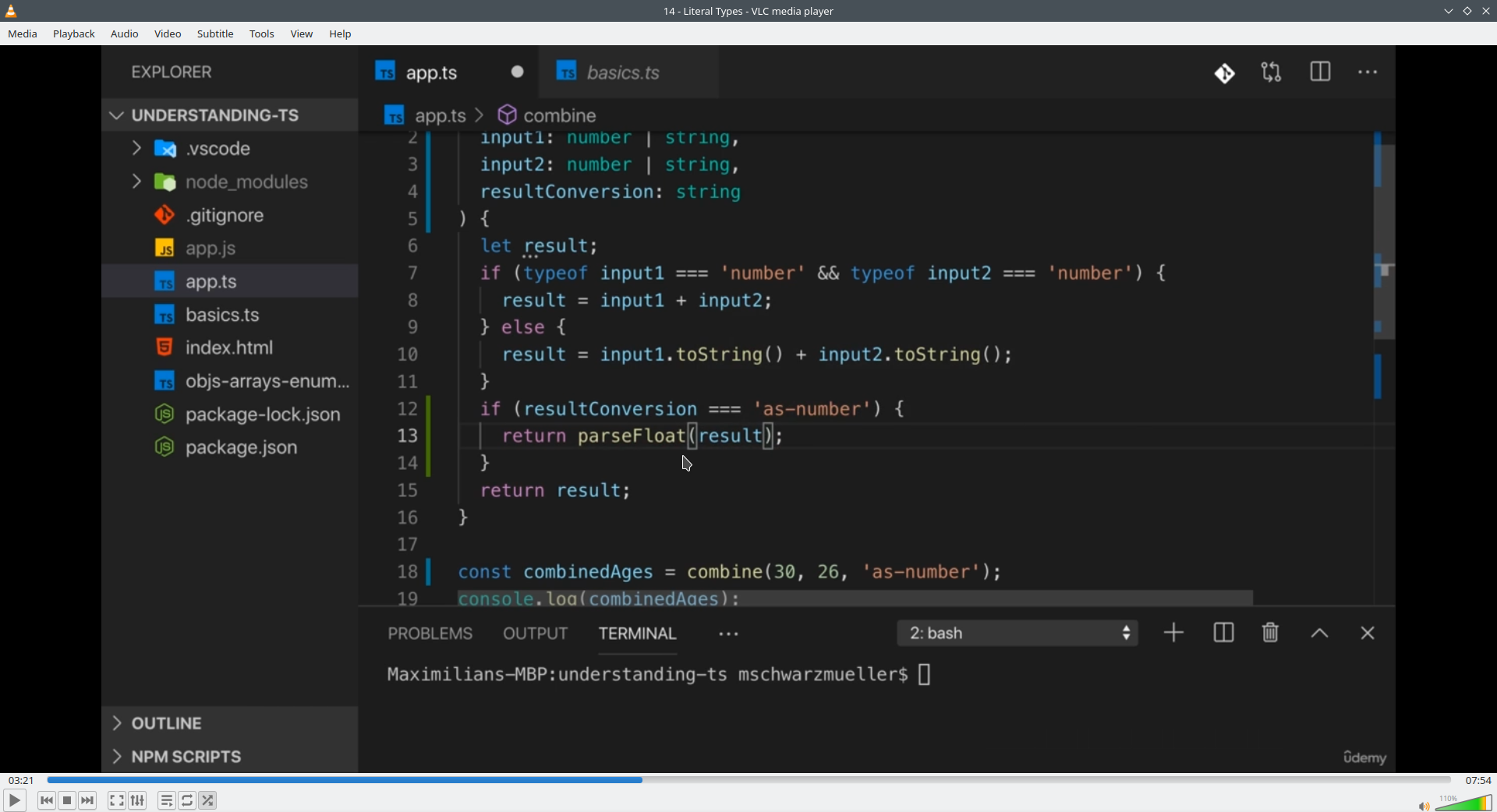The height and width of the screenshot is (812, 1497).
Task: Toggle random shuffle playback
Action: pyautogui.click(x=208, y=800)
